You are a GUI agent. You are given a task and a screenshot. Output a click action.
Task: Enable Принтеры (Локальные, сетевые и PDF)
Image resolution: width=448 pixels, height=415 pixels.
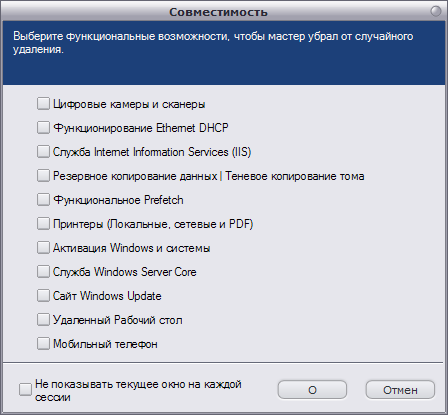pyautogui.click(x=43, y=224)
